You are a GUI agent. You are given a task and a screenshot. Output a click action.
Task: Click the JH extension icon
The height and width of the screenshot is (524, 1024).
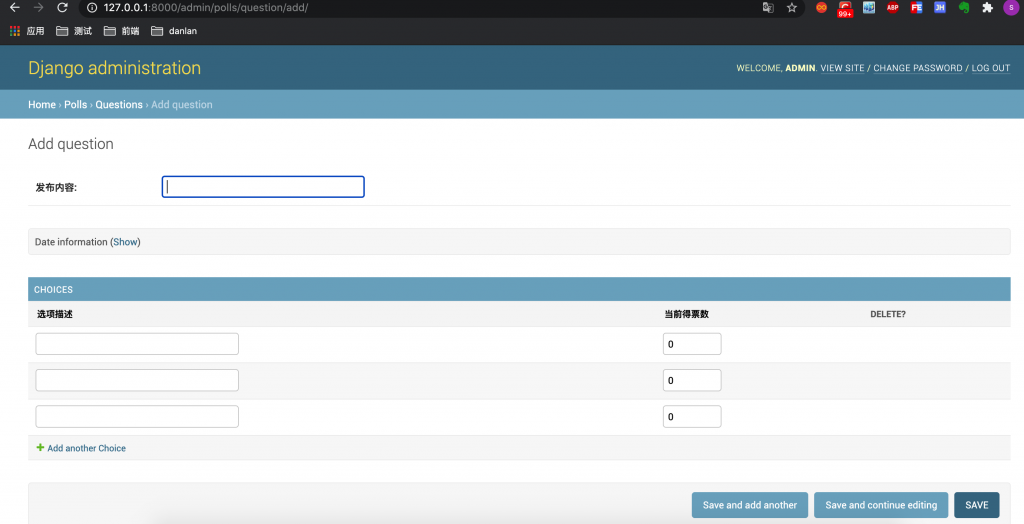tap(940, 7)
